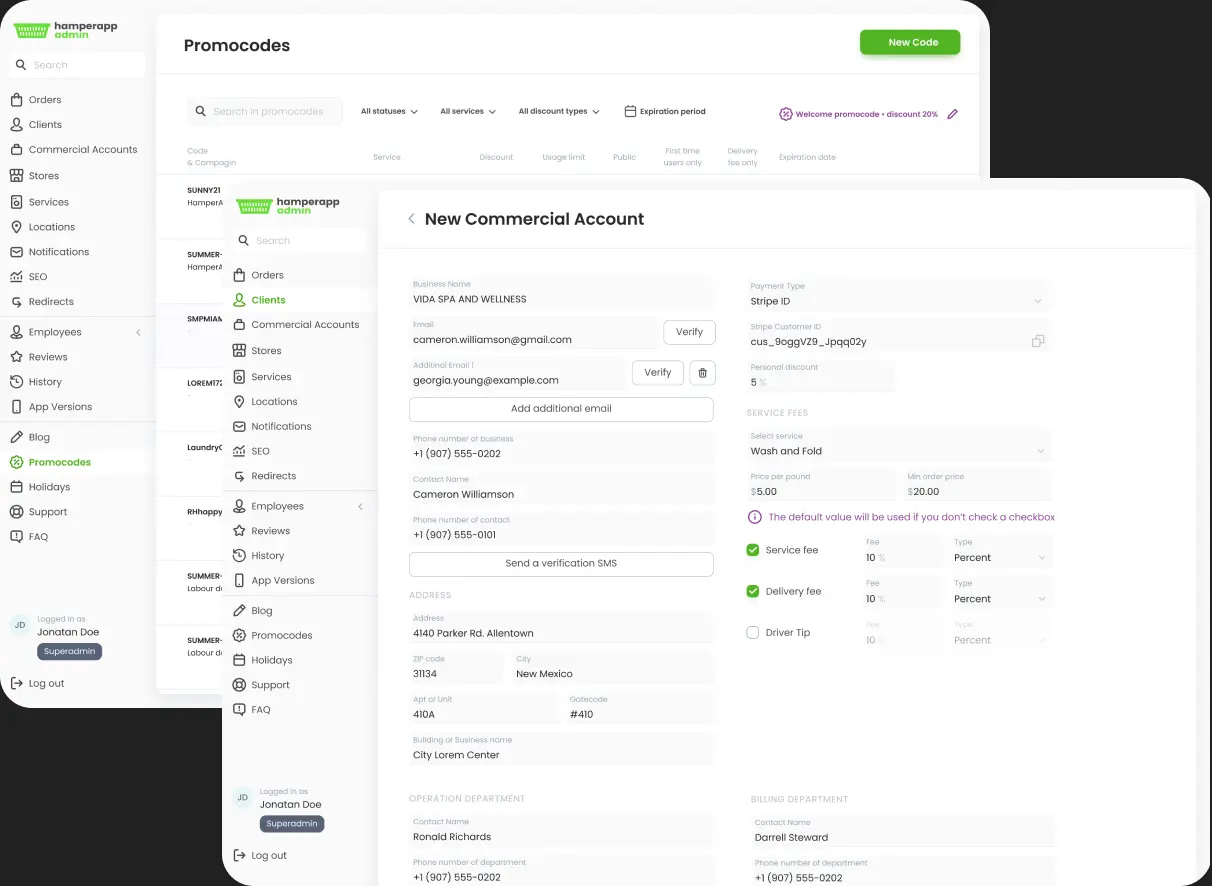The height and width of the screenshot is (886, 1212).
Task: Collapse Employees chevron in Promocodes window sidebar
Action: tap(138, 332)
